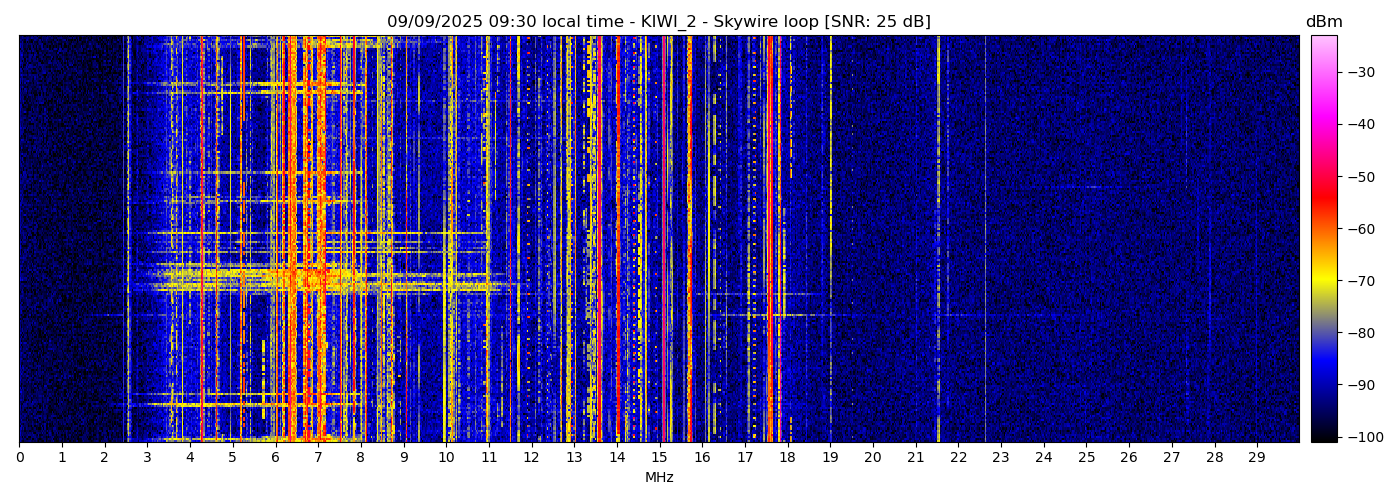The image size is (1400, 500).
Task: Click the 'MHz' x-axis label
Action: point(659,478)
